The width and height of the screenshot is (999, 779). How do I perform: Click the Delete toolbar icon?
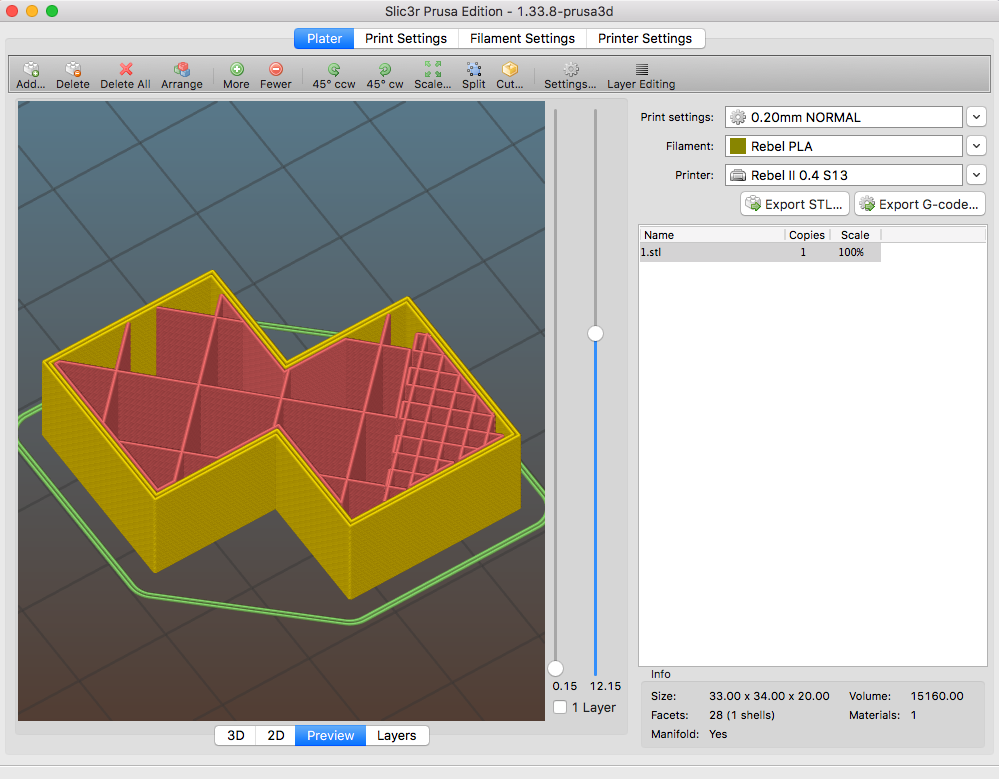[x=73, y=70]
